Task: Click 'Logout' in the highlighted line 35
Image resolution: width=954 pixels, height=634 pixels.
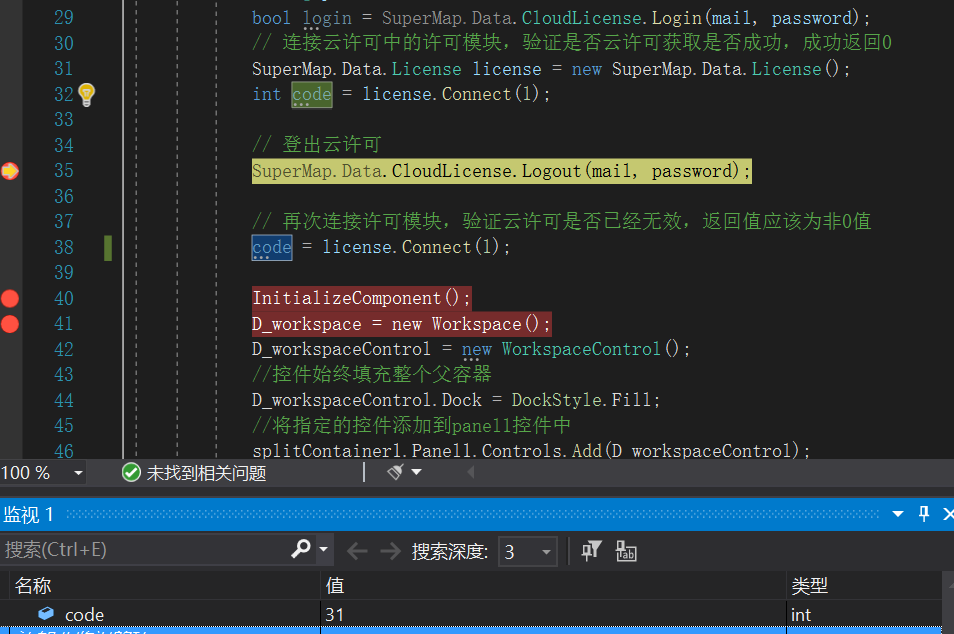Action: (551, 171)
